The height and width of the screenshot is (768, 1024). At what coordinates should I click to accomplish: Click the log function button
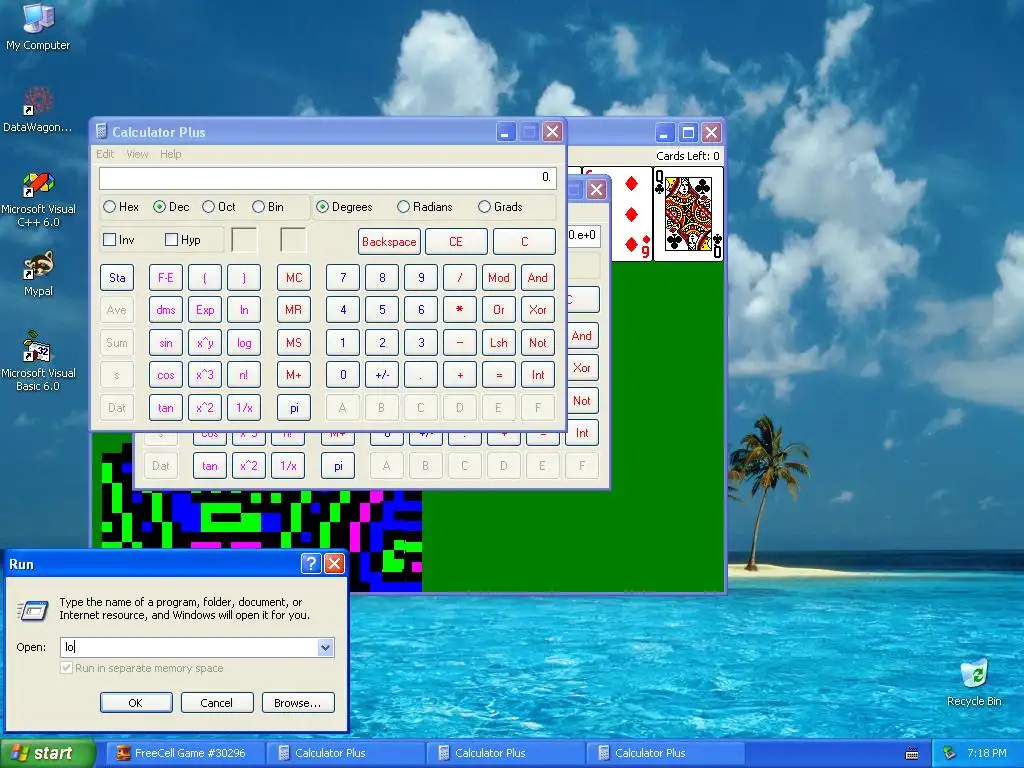click(244, 342)
